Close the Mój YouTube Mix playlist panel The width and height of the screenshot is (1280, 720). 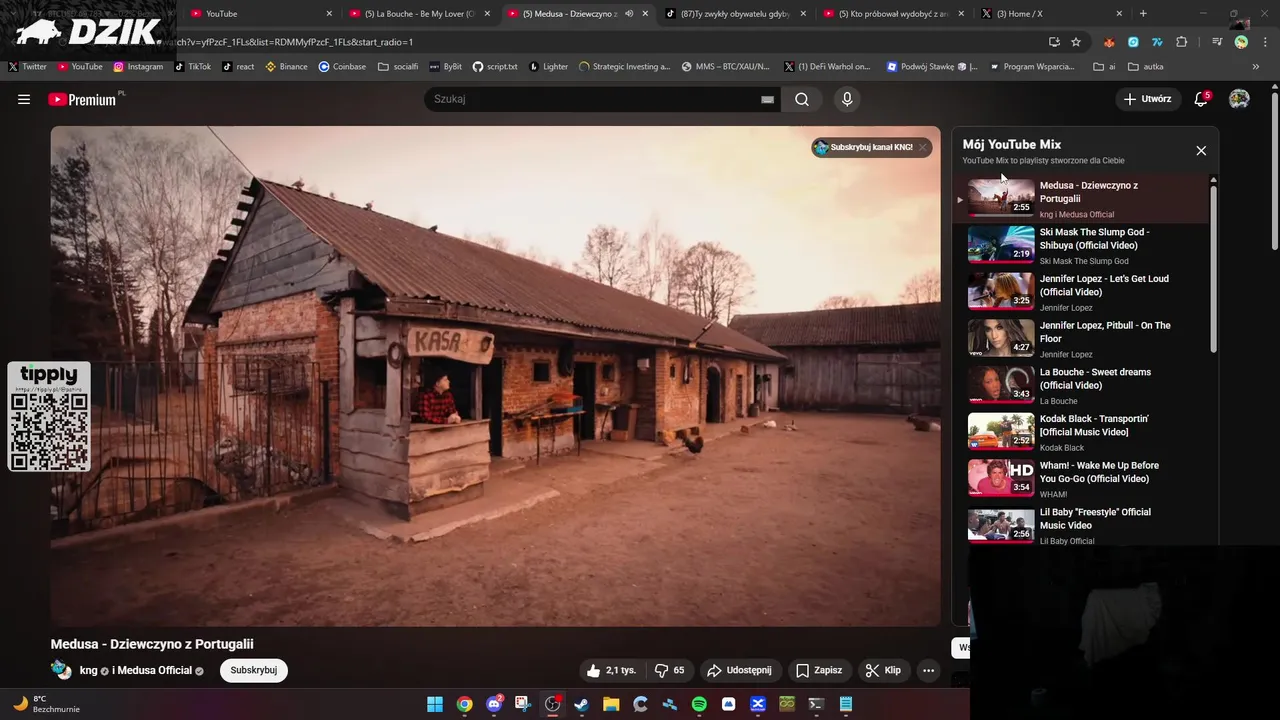(x=1201, y=150)
